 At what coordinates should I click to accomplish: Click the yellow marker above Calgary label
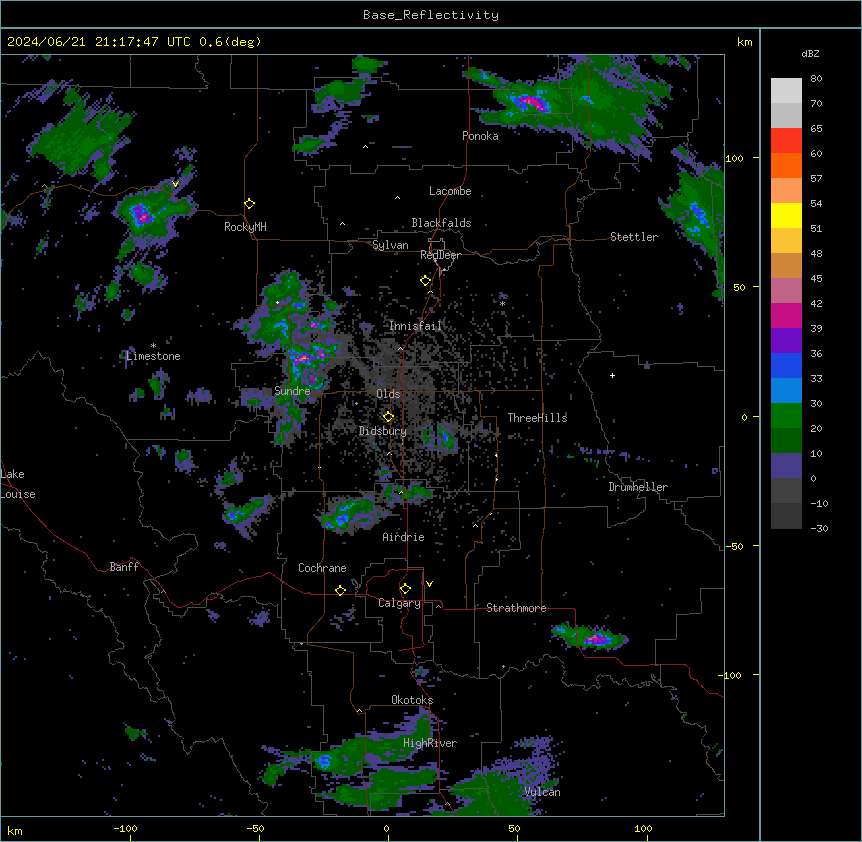tap(405, 589)
